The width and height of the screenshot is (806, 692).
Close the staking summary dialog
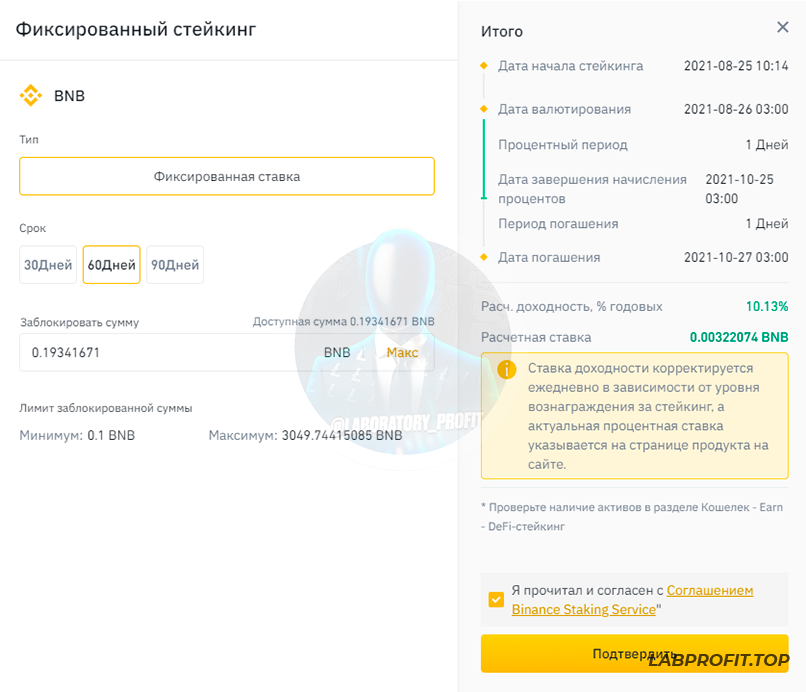click(x=782, y=28)
